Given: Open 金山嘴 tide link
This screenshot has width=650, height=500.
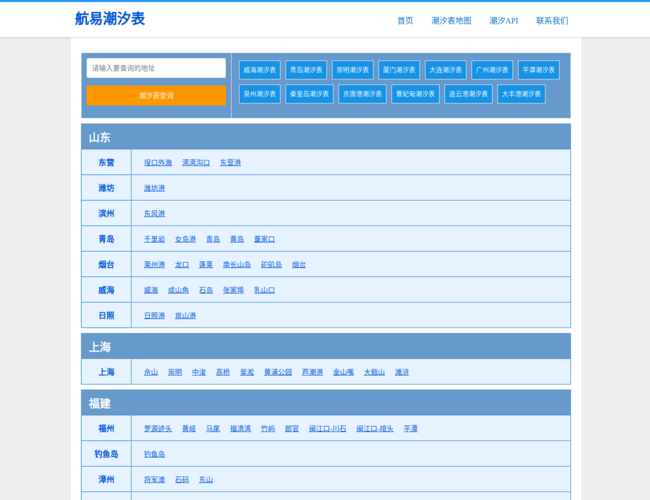Looking at the screenshot, I should click(x=343, y=372).
